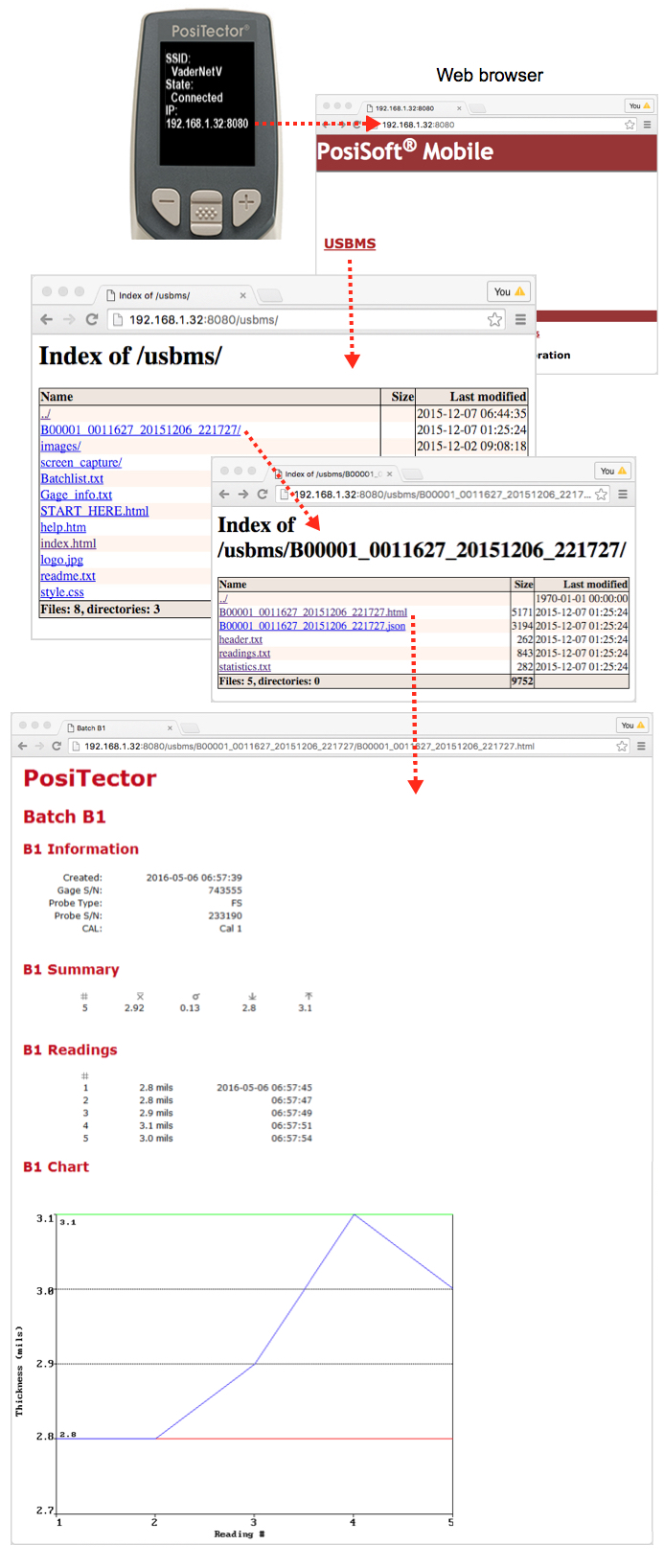Open Chrome menu in B00001 directory window

pyautogui.click(x=623, y=495)
